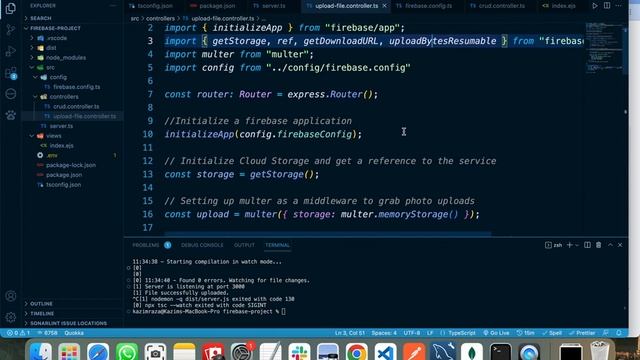Image resolution: width=640 pixels, height=360 pixels.
Task: Open the Accounts icon in activity bar
Action: click(11, 296)
